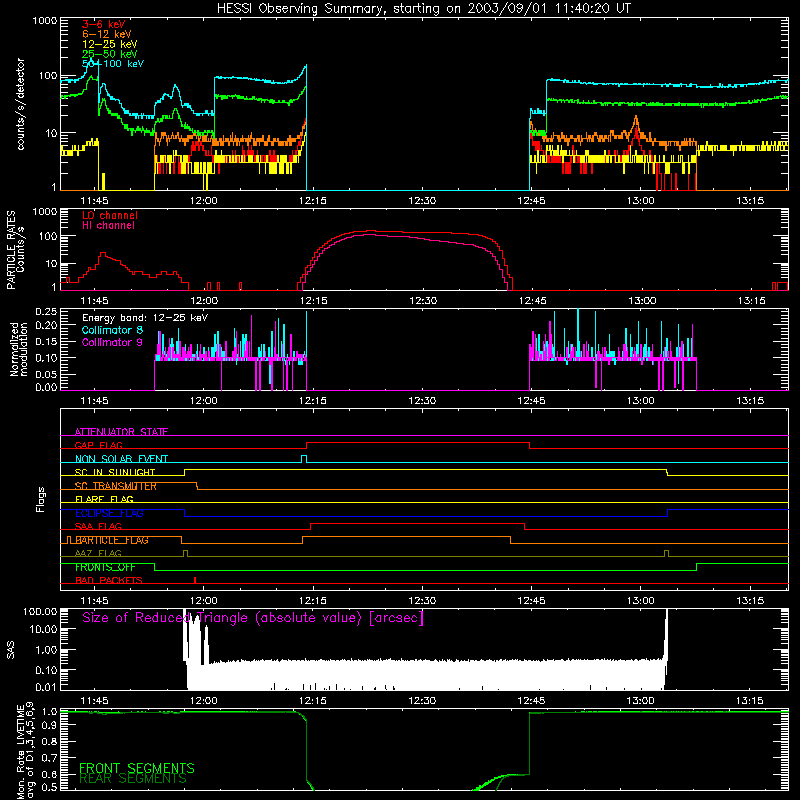Click the 12:45 tick under the modulation panel

tap(532, 401)
